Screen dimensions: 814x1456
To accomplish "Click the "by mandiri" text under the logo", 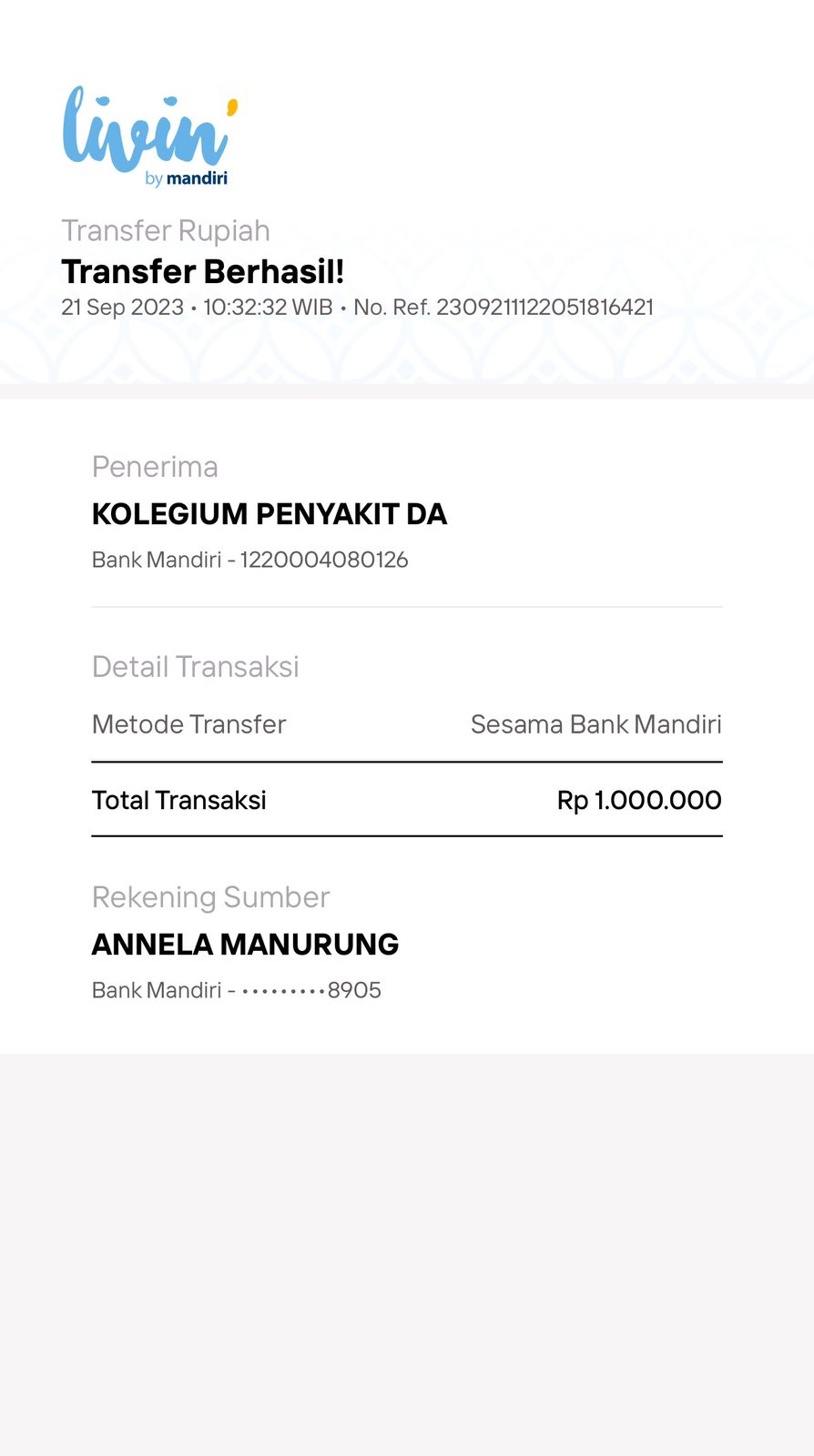I will coord(187,178).
